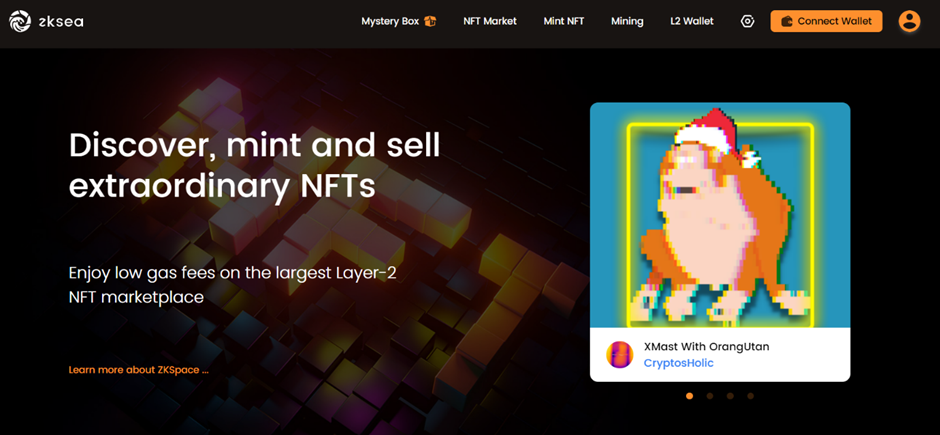940x435 pixels.
Task: Click the Connect Wallet button
Action: 826,21
